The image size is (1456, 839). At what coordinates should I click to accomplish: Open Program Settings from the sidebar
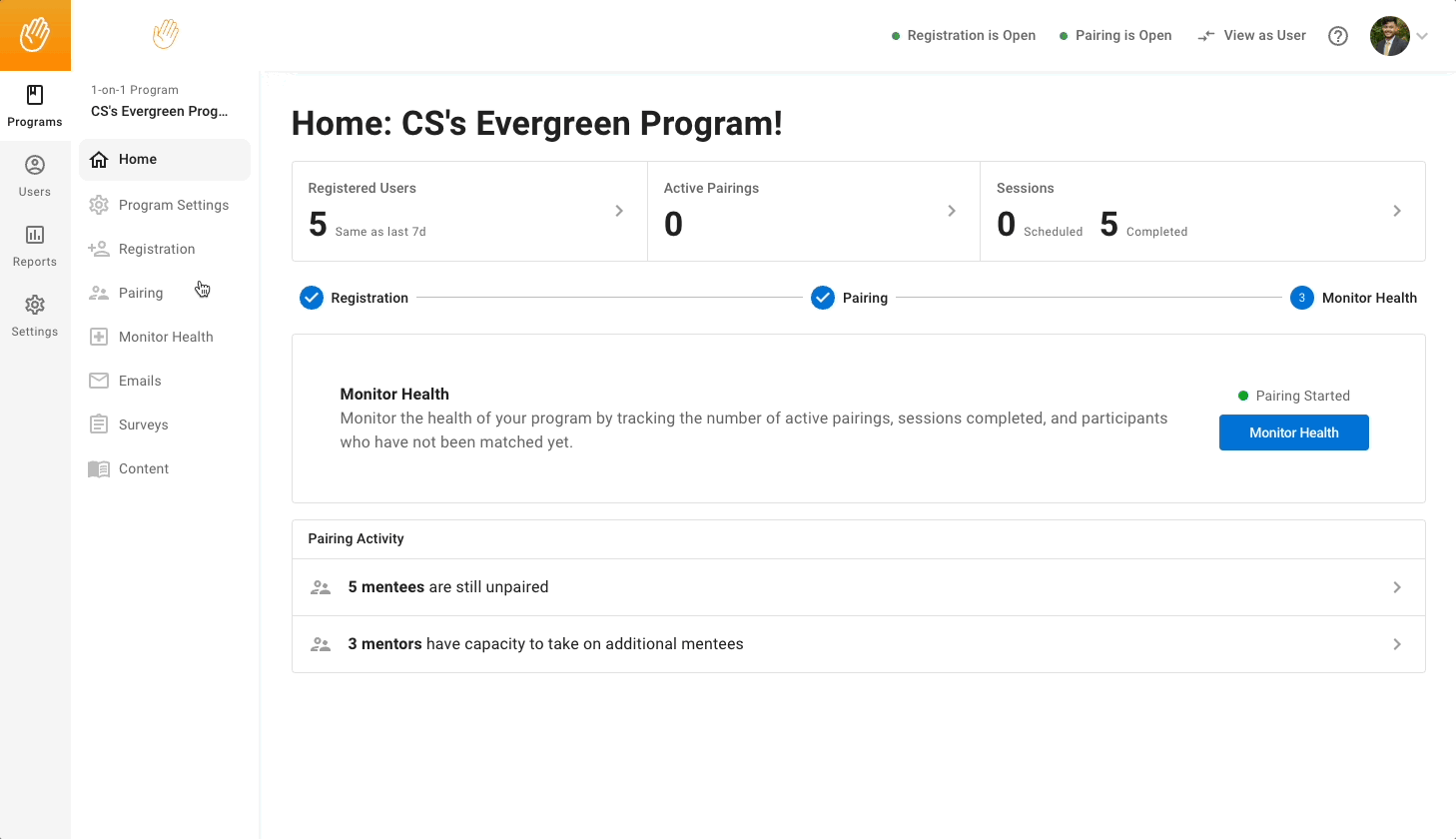click(173, 205)
